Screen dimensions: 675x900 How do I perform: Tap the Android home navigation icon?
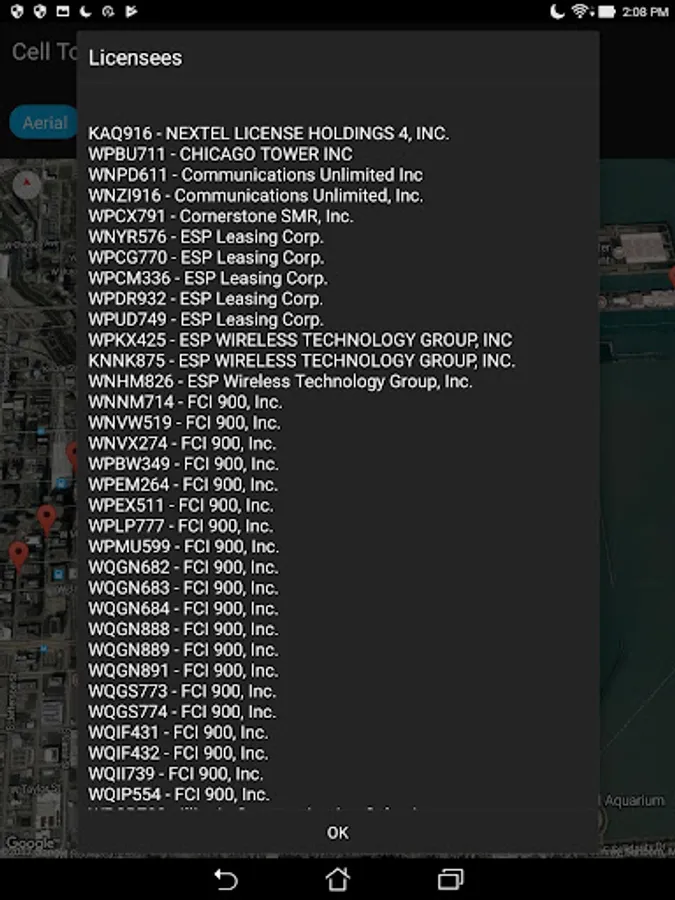click(x=338, y=879)
